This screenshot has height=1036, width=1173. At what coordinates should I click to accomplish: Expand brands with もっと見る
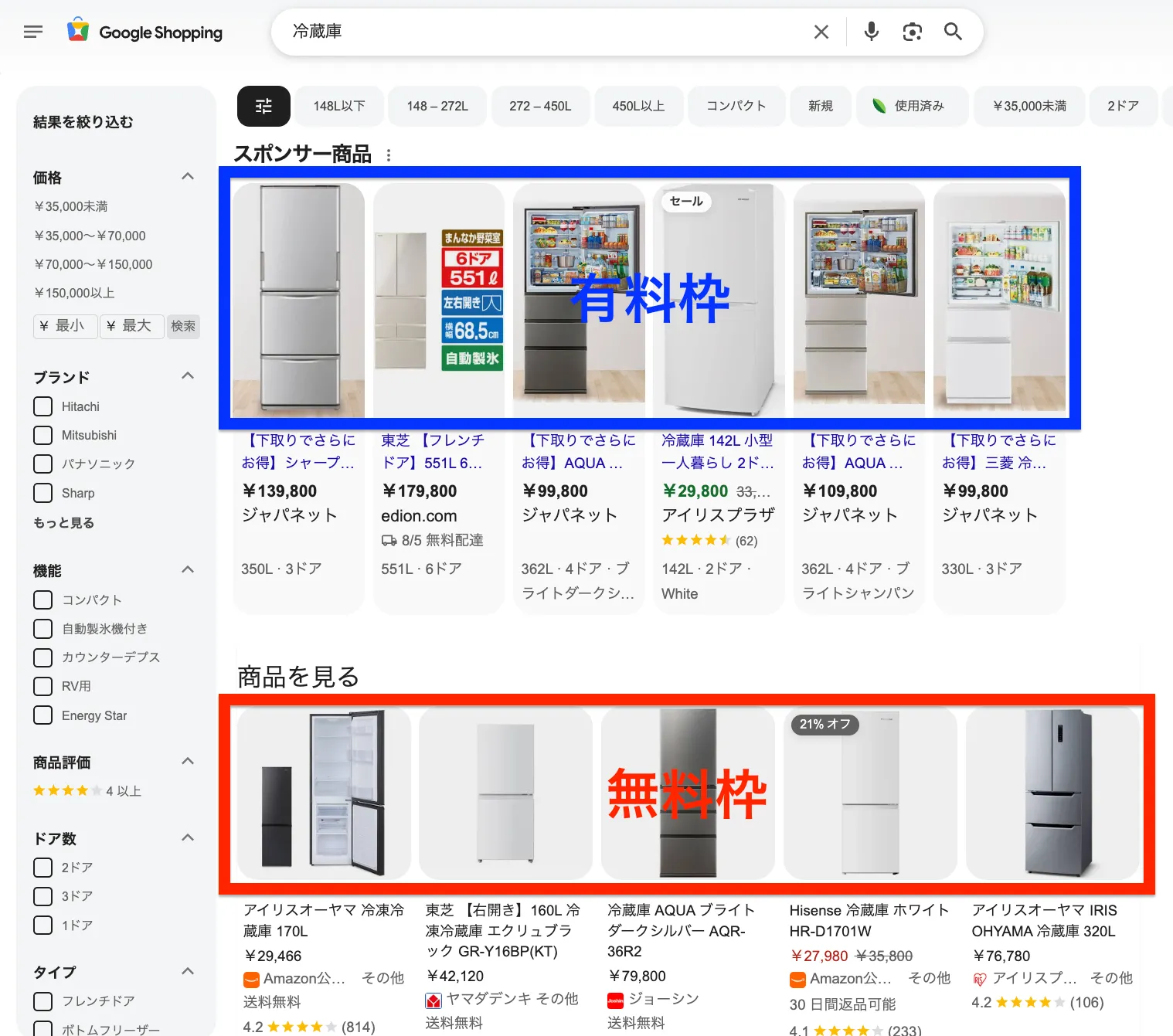(63, 523)
